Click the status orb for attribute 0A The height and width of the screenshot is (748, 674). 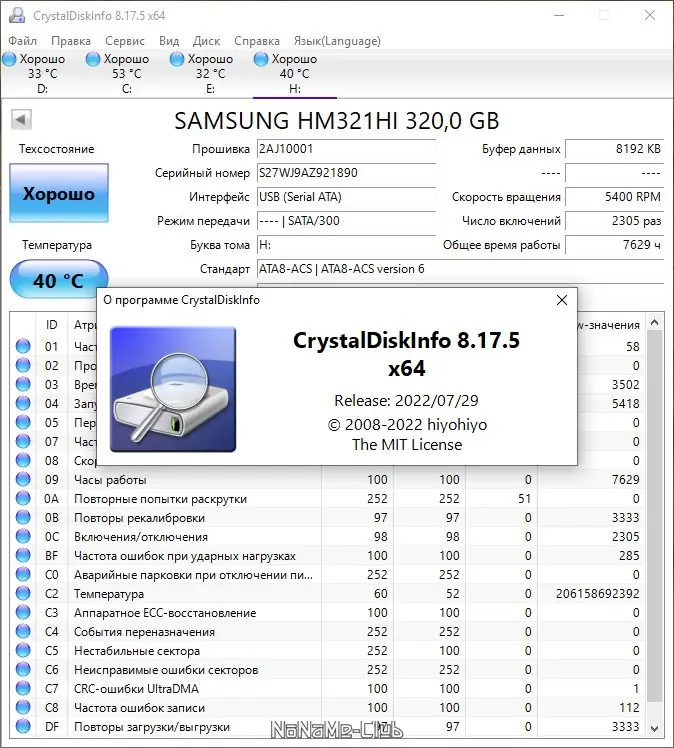(x=23, y=498)
